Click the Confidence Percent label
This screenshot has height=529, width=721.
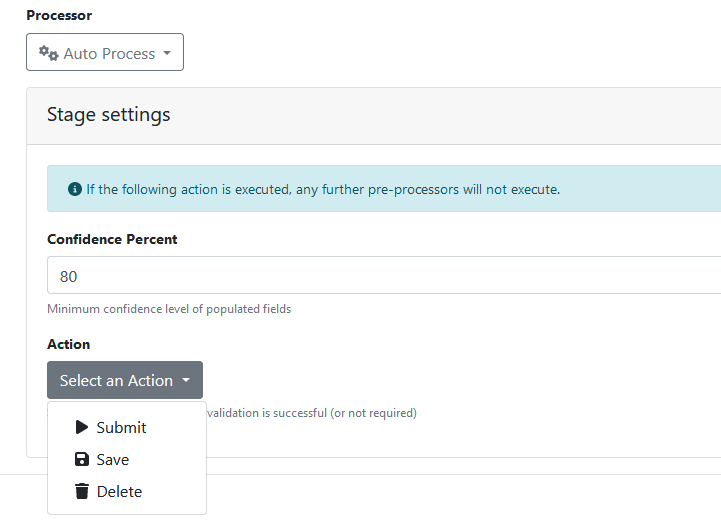[112, 239]
